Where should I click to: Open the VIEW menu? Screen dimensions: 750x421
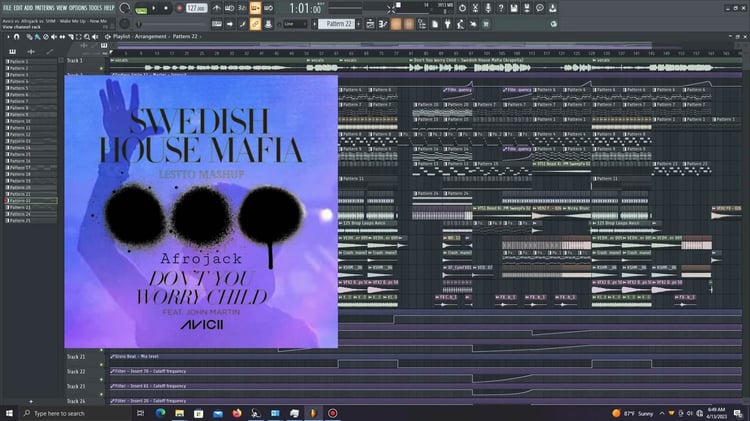[x=62, y=8]
